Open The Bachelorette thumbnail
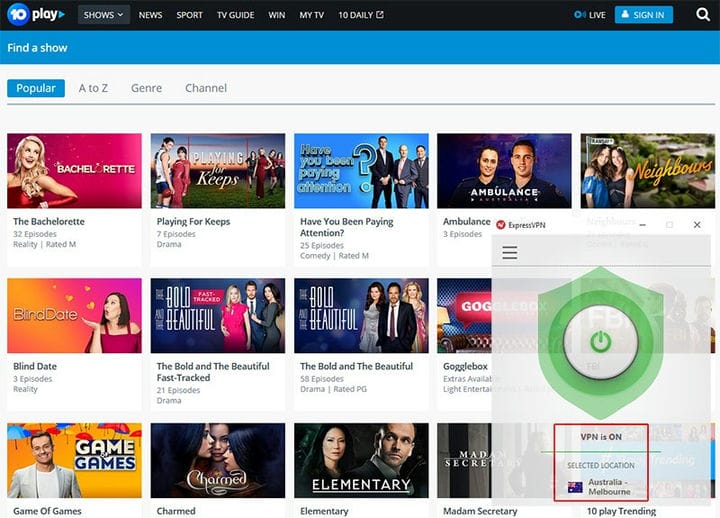The height and width of the screenshot is (518, 720). coord(74,171)
